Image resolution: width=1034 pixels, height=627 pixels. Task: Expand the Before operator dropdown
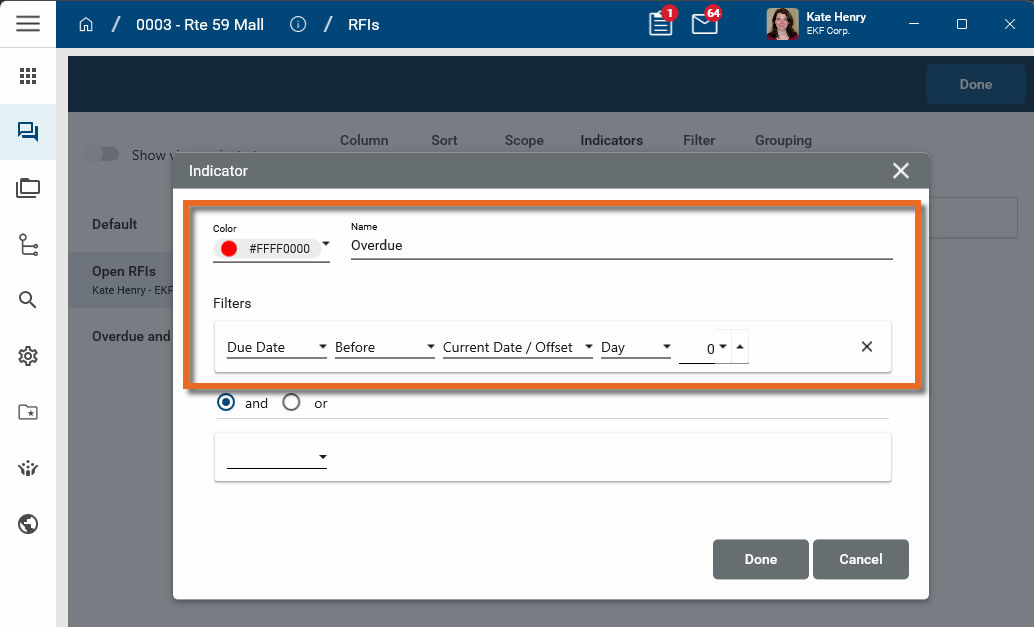385,347
